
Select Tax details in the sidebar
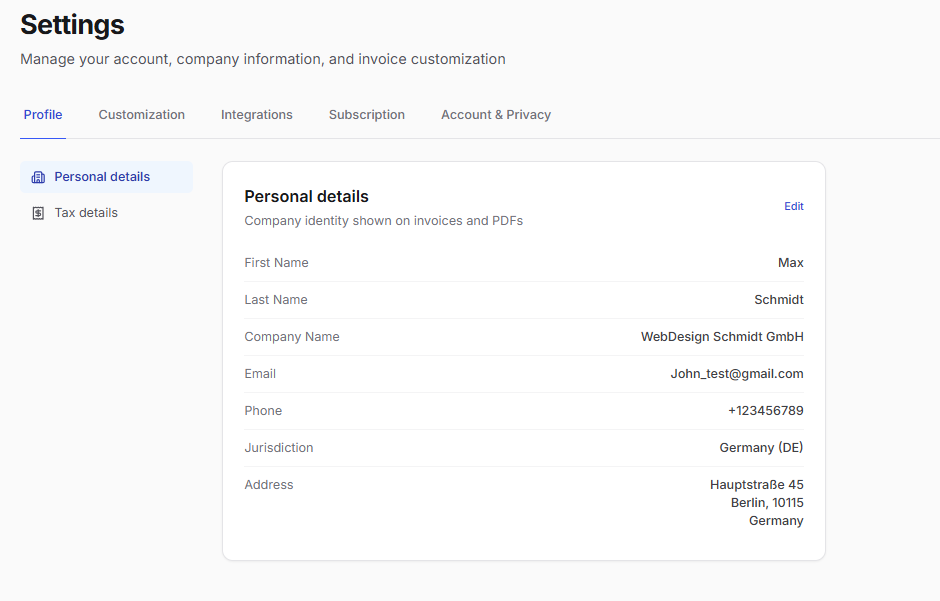(107, 213)
